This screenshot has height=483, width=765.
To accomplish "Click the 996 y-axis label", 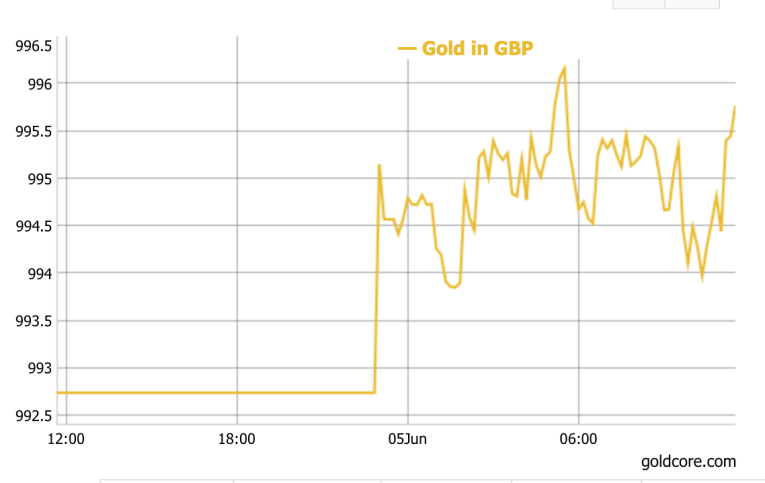I will [40, 83].
